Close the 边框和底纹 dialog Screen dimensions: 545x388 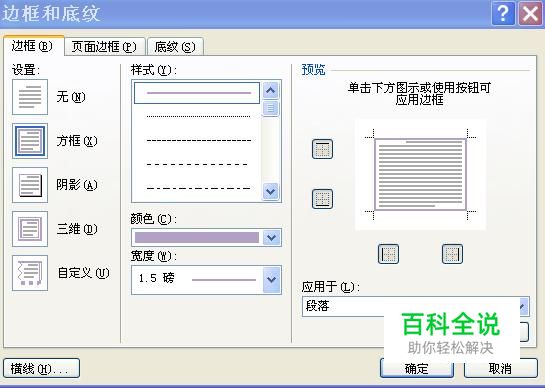530,14
